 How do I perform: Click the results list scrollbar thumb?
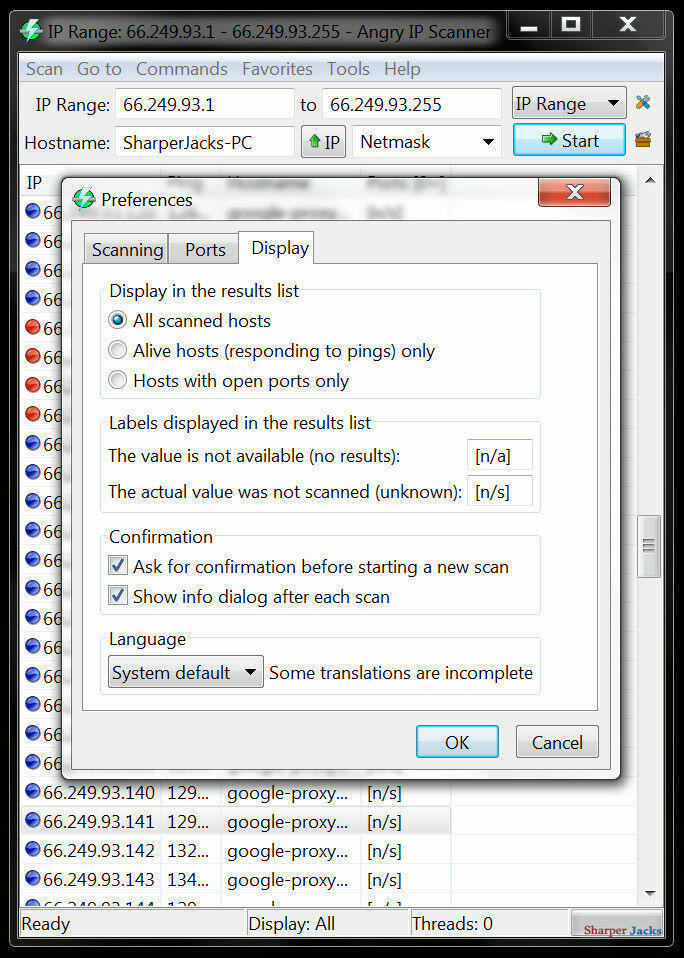click(649, 546)
